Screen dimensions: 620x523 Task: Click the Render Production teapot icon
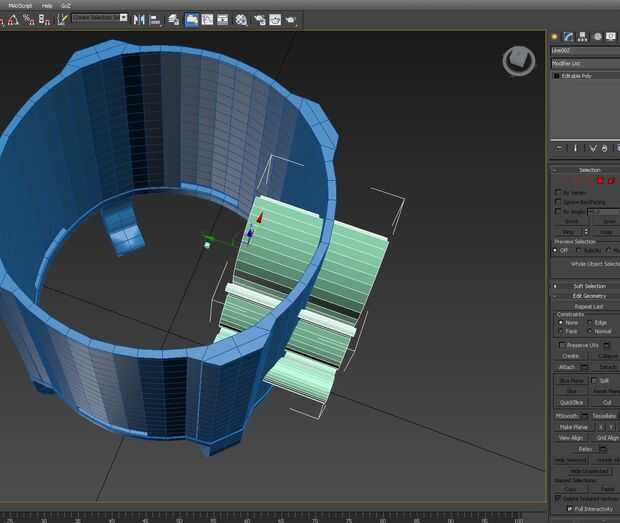pos(291,19)
